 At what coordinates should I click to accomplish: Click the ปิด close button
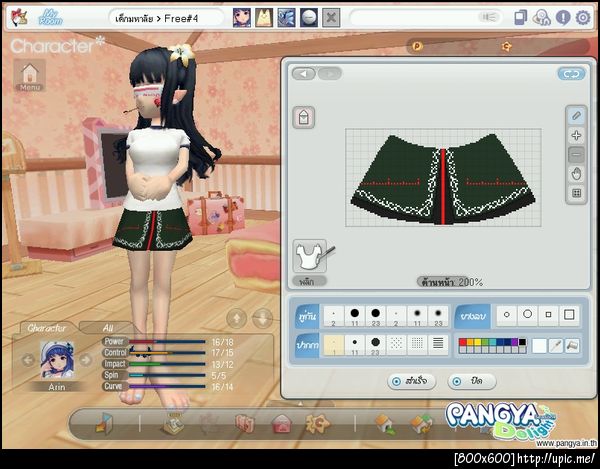(x=471, y=381)
